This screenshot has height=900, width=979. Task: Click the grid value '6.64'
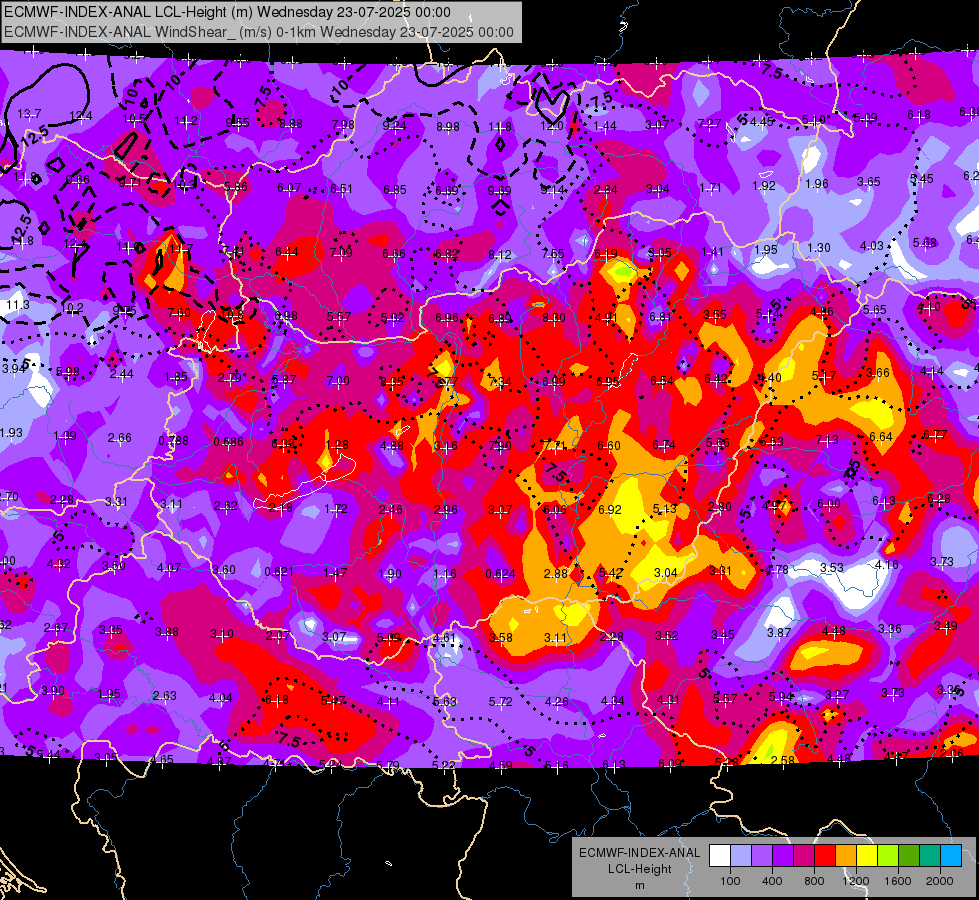[880, 437]
